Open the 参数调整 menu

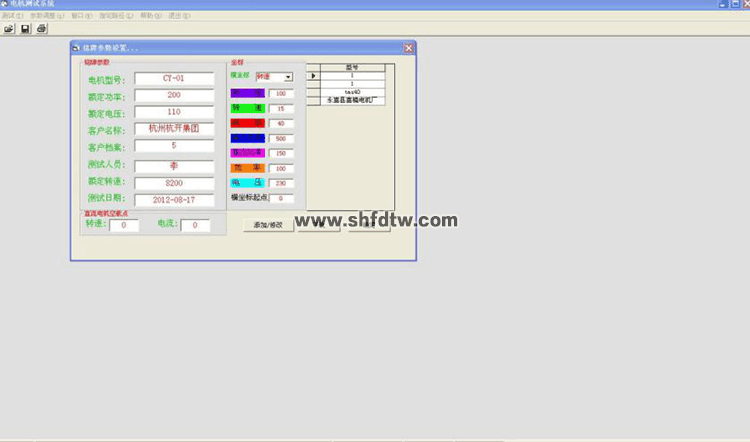pyautogui.click(x=47, y=16)
